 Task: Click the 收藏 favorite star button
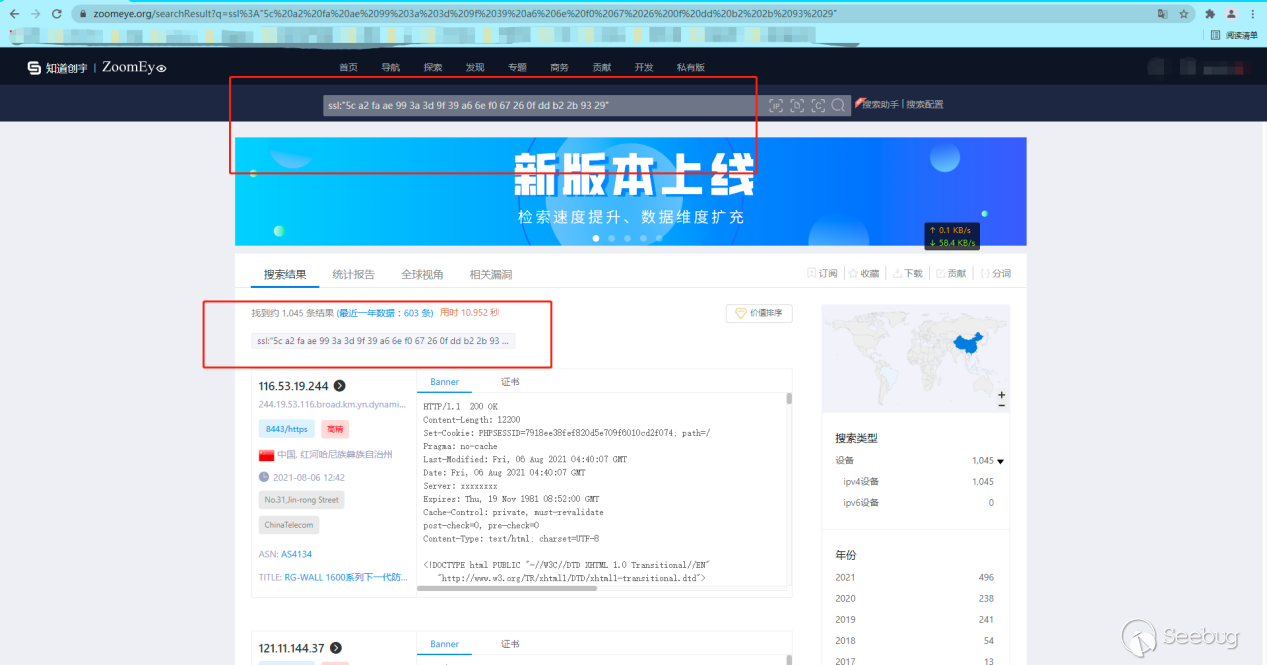[x=864, y=273]
